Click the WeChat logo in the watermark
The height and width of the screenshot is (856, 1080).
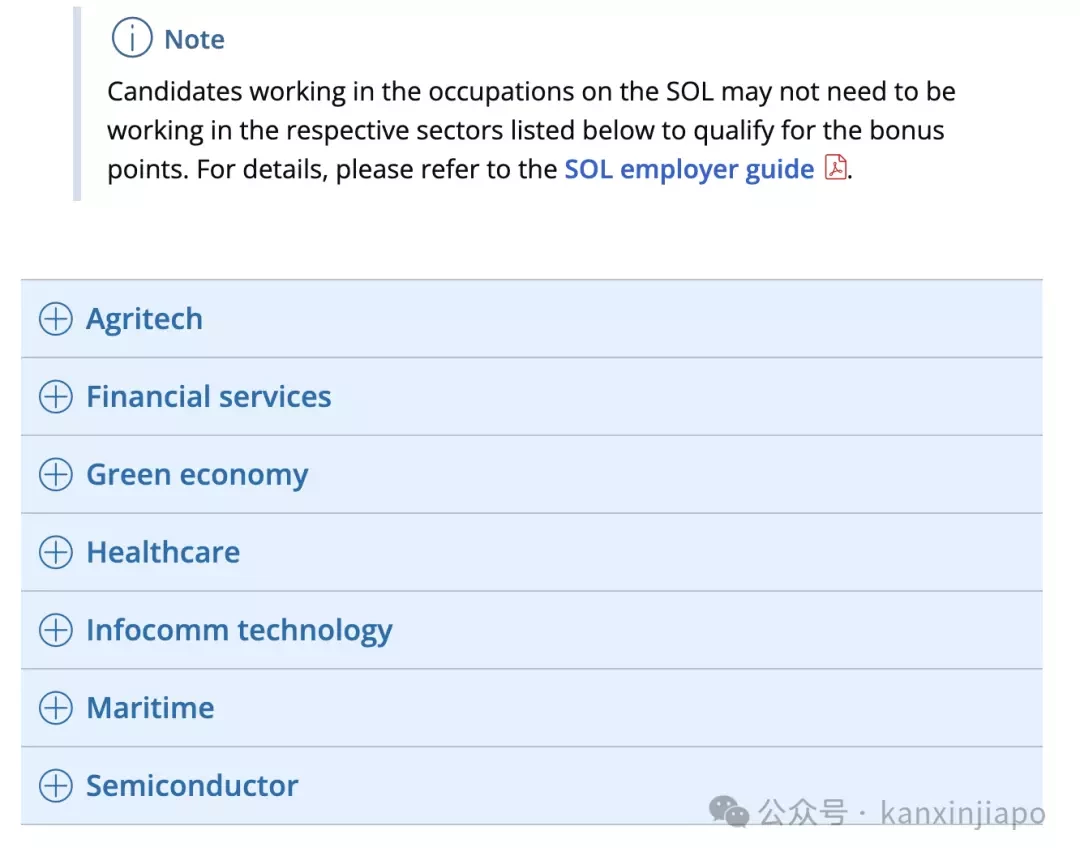(x=729, y=811)
